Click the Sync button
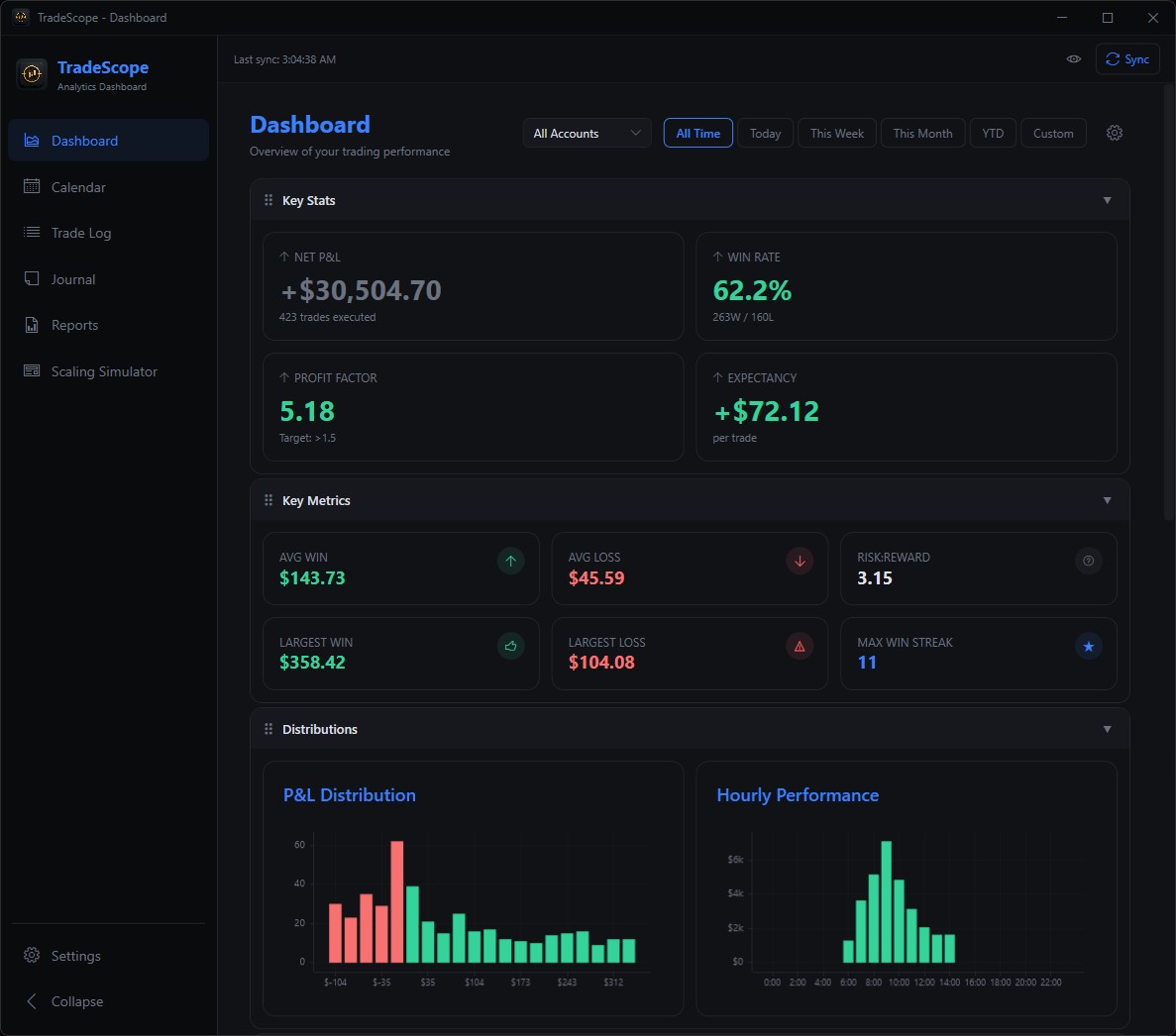This screenshot has width=1176, height=1036. coord(1127,58)
